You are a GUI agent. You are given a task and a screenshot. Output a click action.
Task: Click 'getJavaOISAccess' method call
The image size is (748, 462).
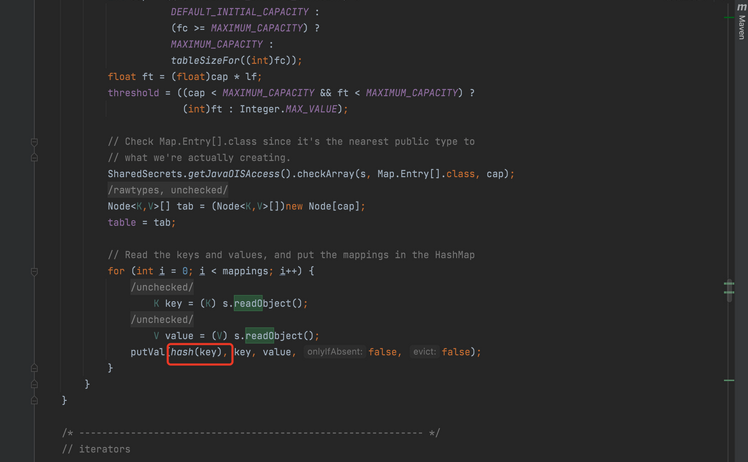point(234,174)
